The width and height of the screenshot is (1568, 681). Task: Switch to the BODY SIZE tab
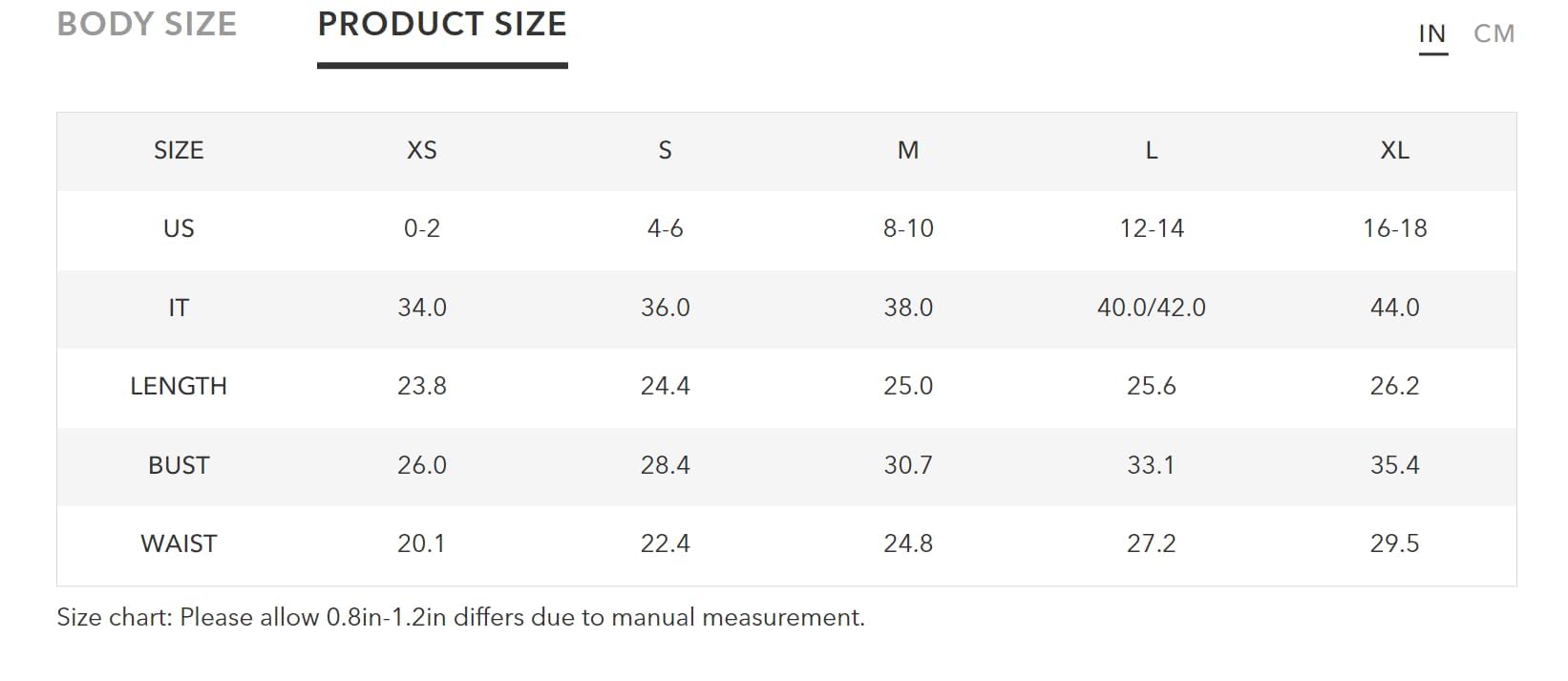pyautogui.click(x=147, y=24)
